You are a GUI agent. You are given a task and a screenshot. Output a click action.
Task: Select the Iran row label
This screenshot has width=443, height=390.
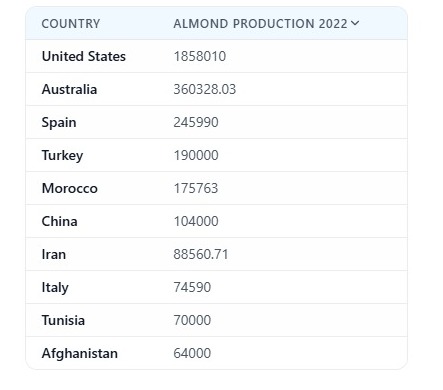(54, 254)
